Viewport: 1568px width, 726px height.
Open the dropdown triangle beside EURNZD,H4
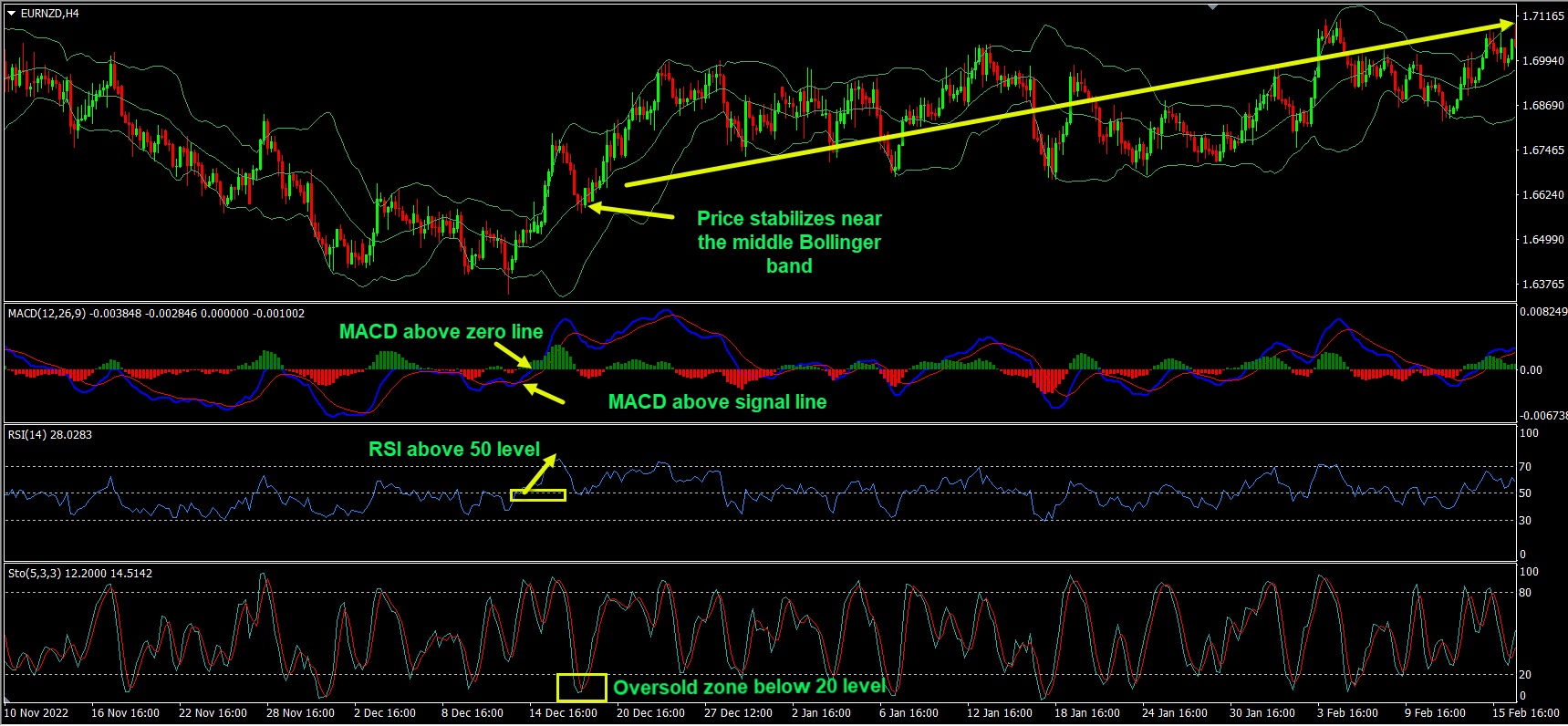coord(12,14)
